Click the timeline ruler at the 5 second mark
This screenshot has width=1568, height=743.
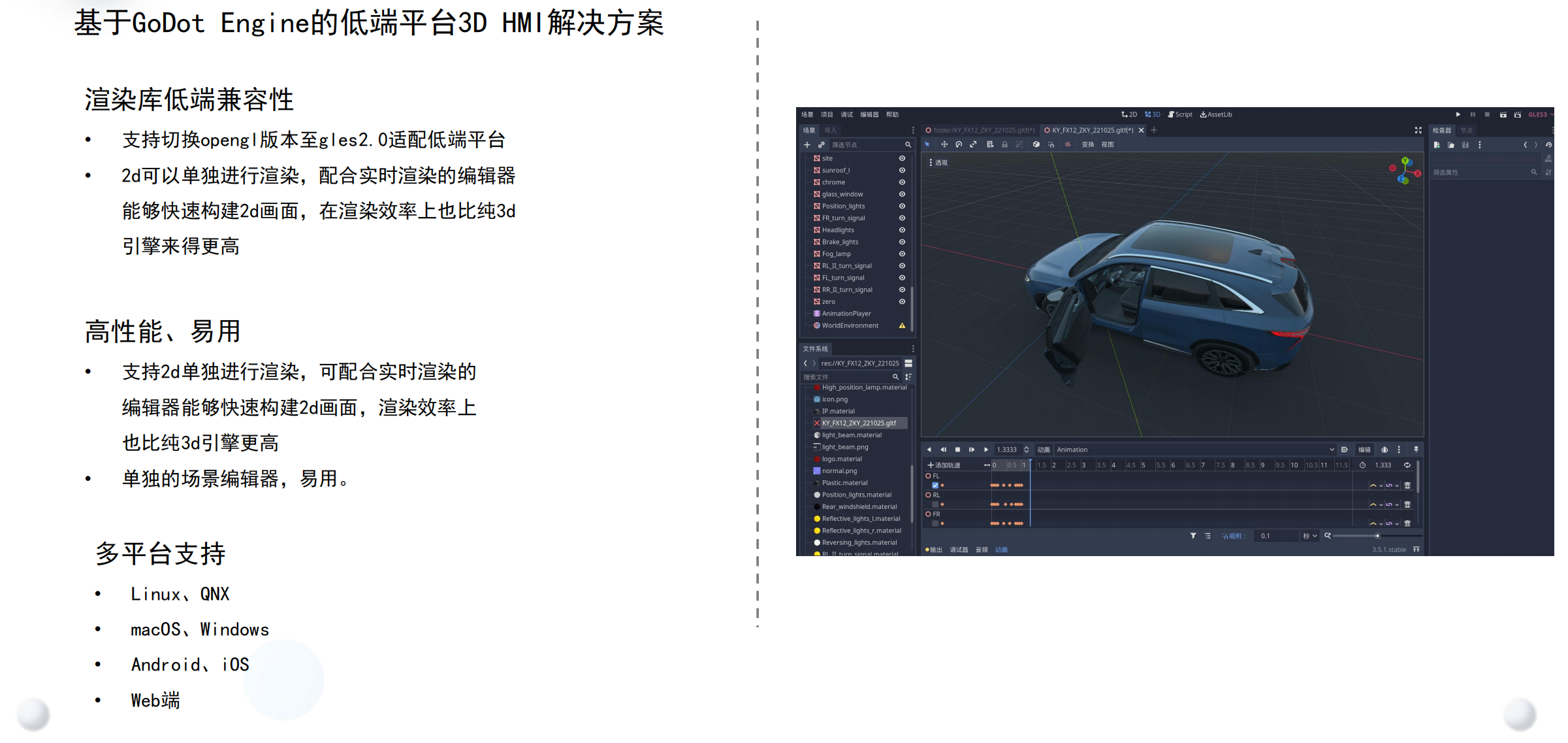[x=1143, y=465]
